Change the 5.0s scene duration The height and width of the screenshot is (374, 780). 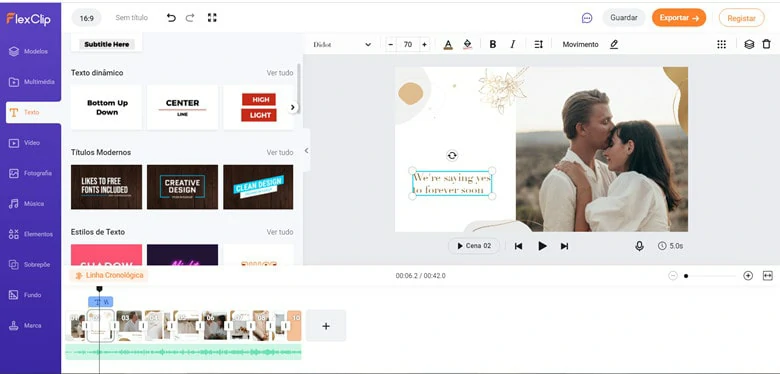click(x=670, y=246)
